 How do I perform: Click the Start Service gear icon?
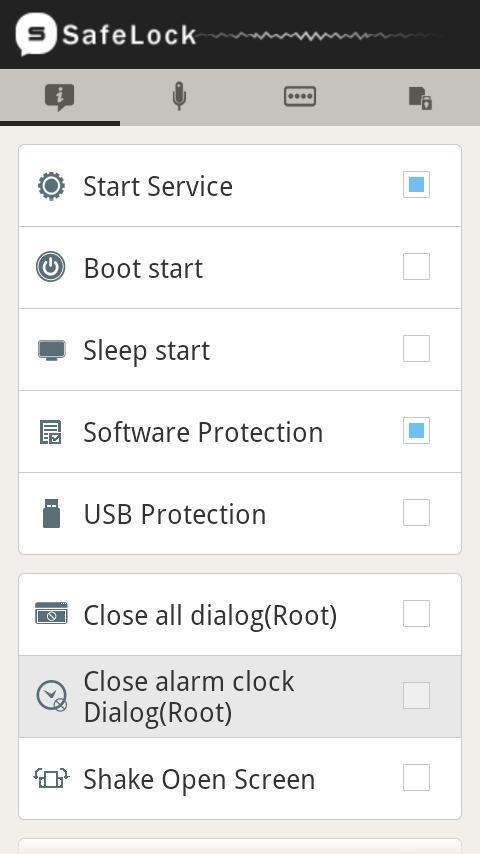coord(51,186)
